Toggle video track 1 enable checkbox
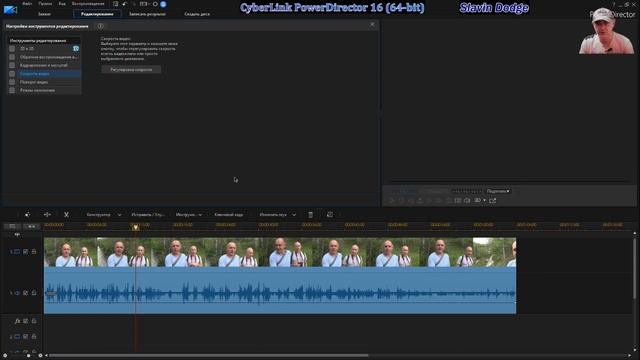 pyautogui.click(x=26, y=252)
